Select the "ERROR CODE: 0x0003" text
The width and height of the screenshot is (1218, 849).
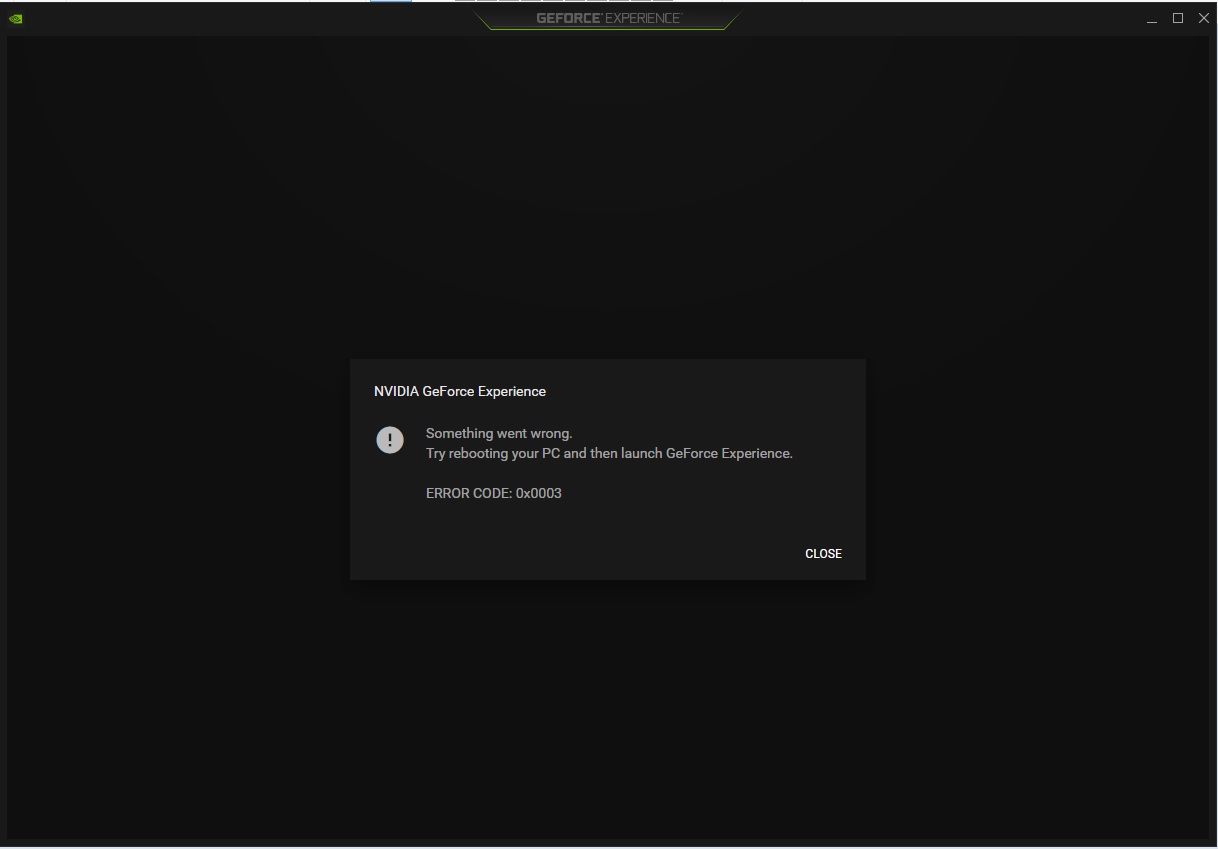tap(494, 493)
